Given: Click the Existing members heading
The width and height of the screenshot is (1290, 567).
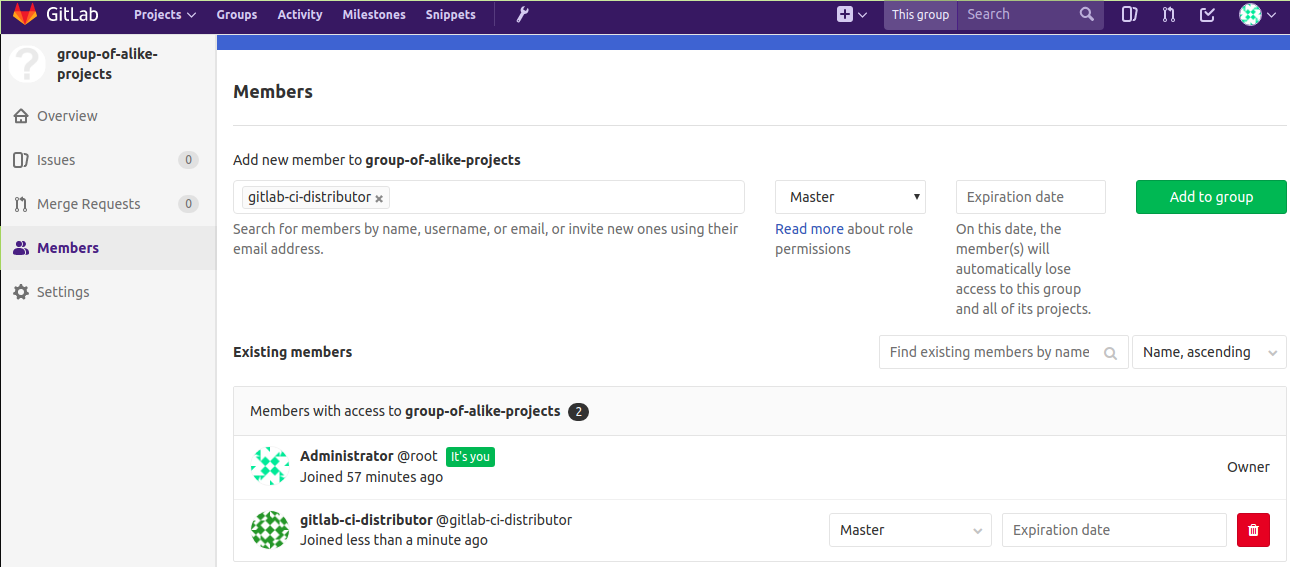Looking at the screenshot, I should [292, 352].
